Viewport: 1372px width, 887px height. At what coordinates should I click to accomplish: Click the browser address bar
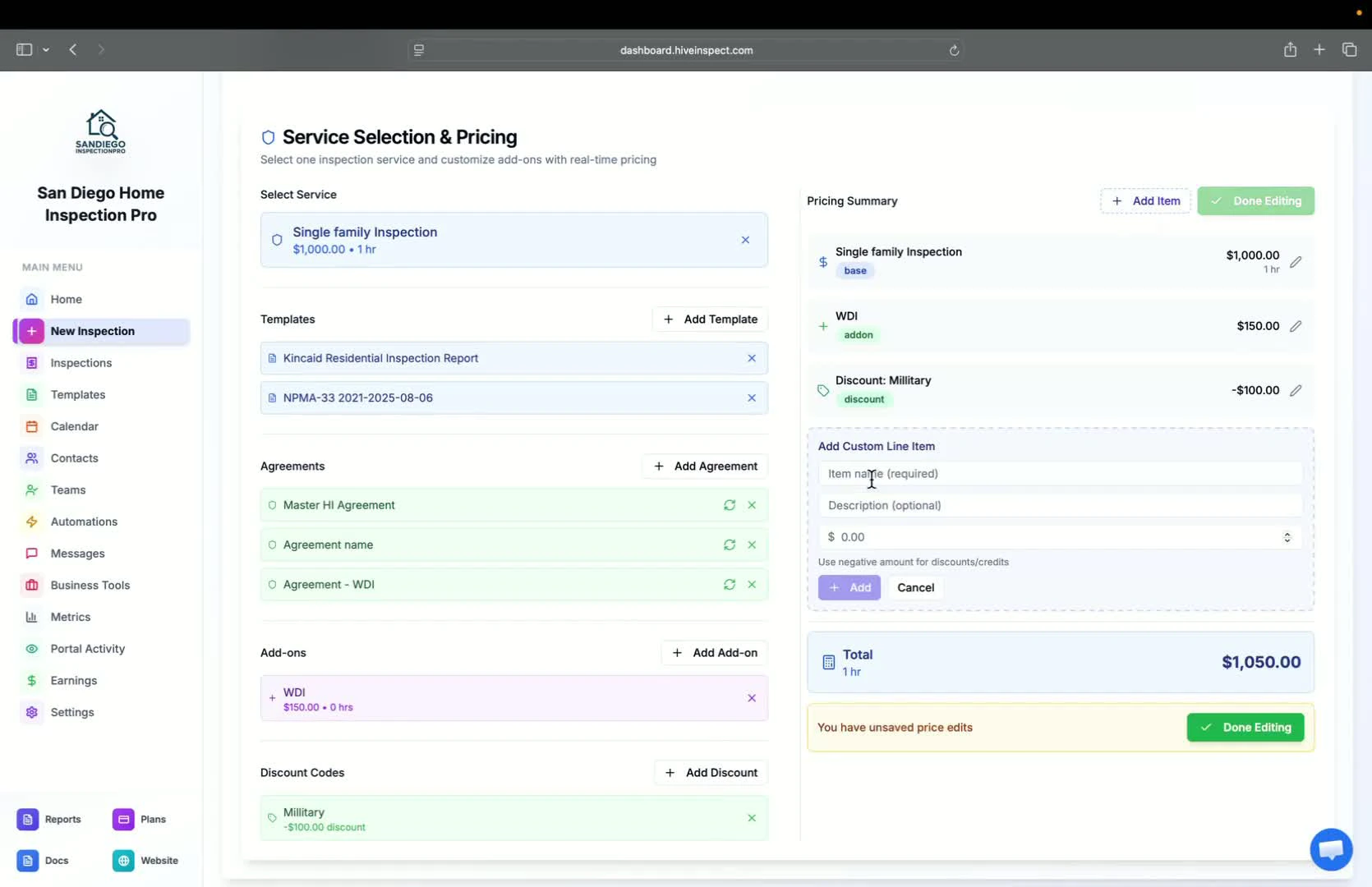[686, 50]
